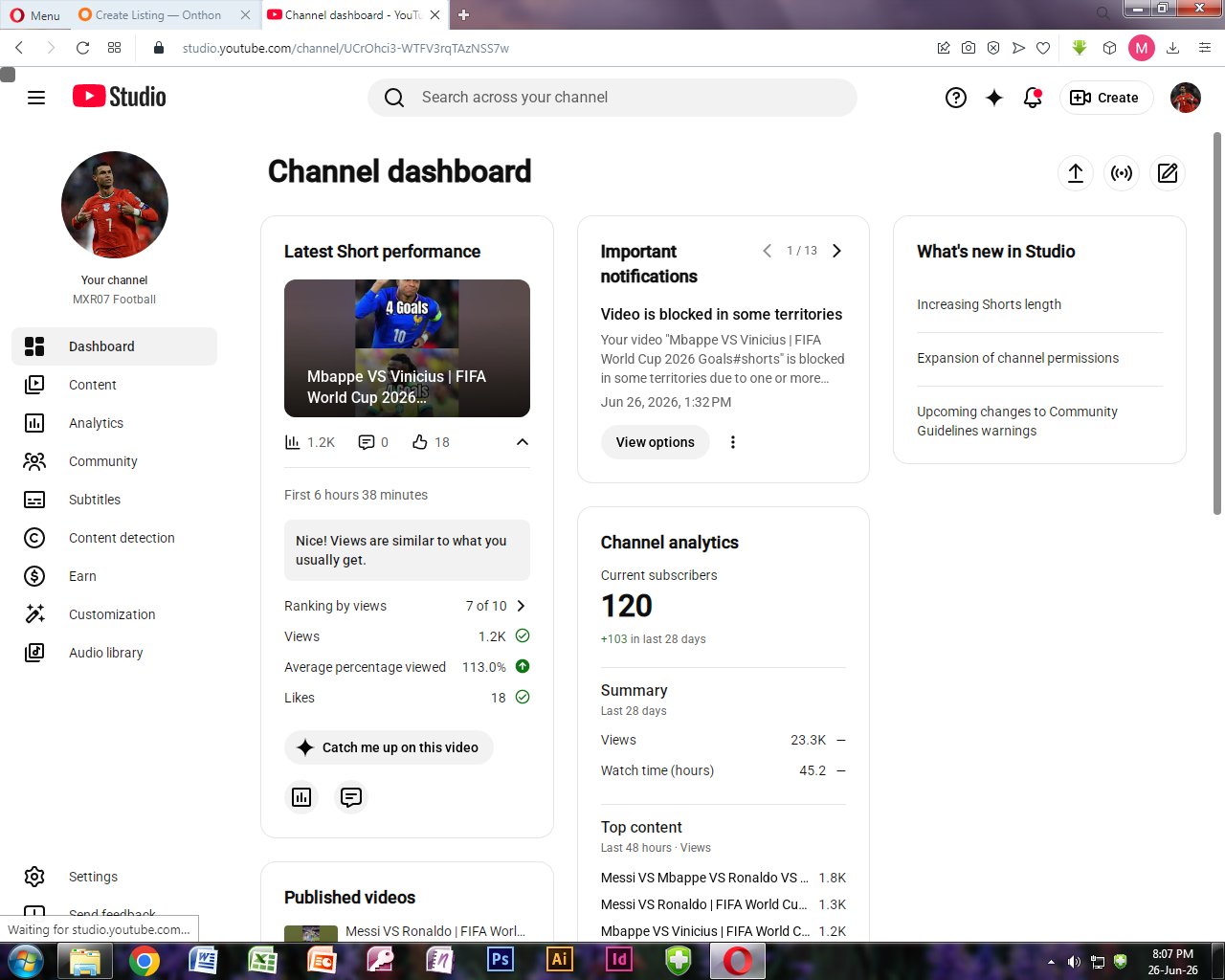Viewport: 1225px width, 980px height.
Task: Open Analytics in the sidebar
Action: pyautogui.click(x=115, y=423)
